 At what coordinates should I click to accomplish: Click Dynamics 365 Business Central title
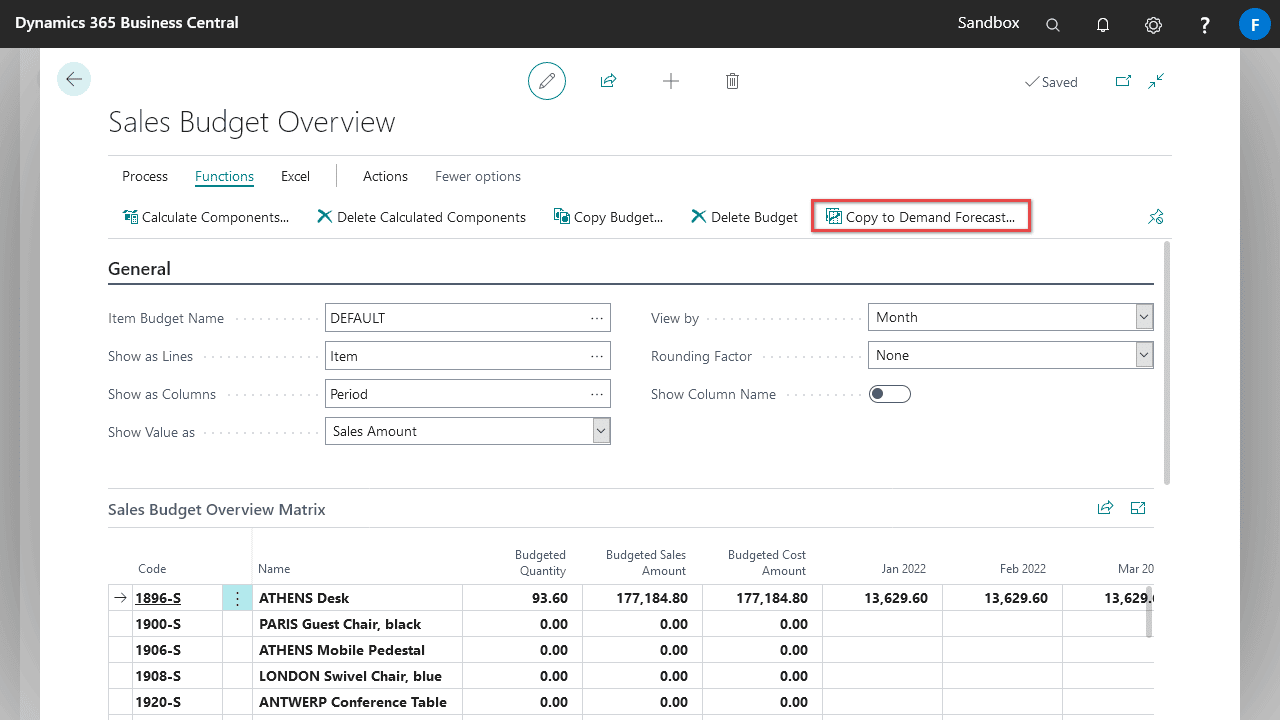point(126,22)
